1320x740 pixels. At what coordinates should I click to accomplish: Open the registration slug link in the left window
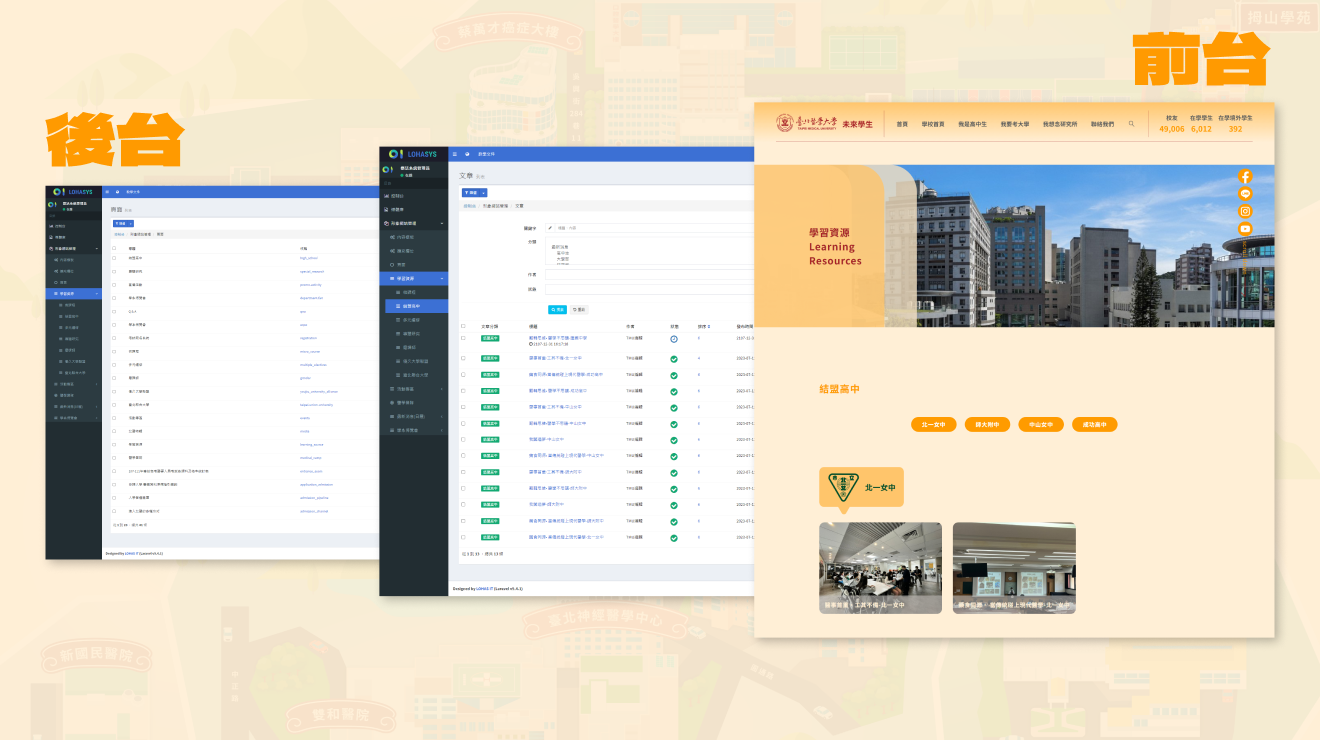click(309, 338)
